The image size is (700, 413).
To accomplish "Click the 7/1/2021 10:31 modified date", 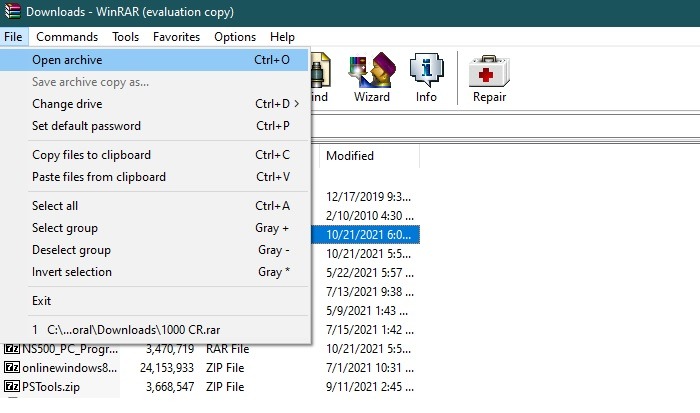I will pos(370,368).
